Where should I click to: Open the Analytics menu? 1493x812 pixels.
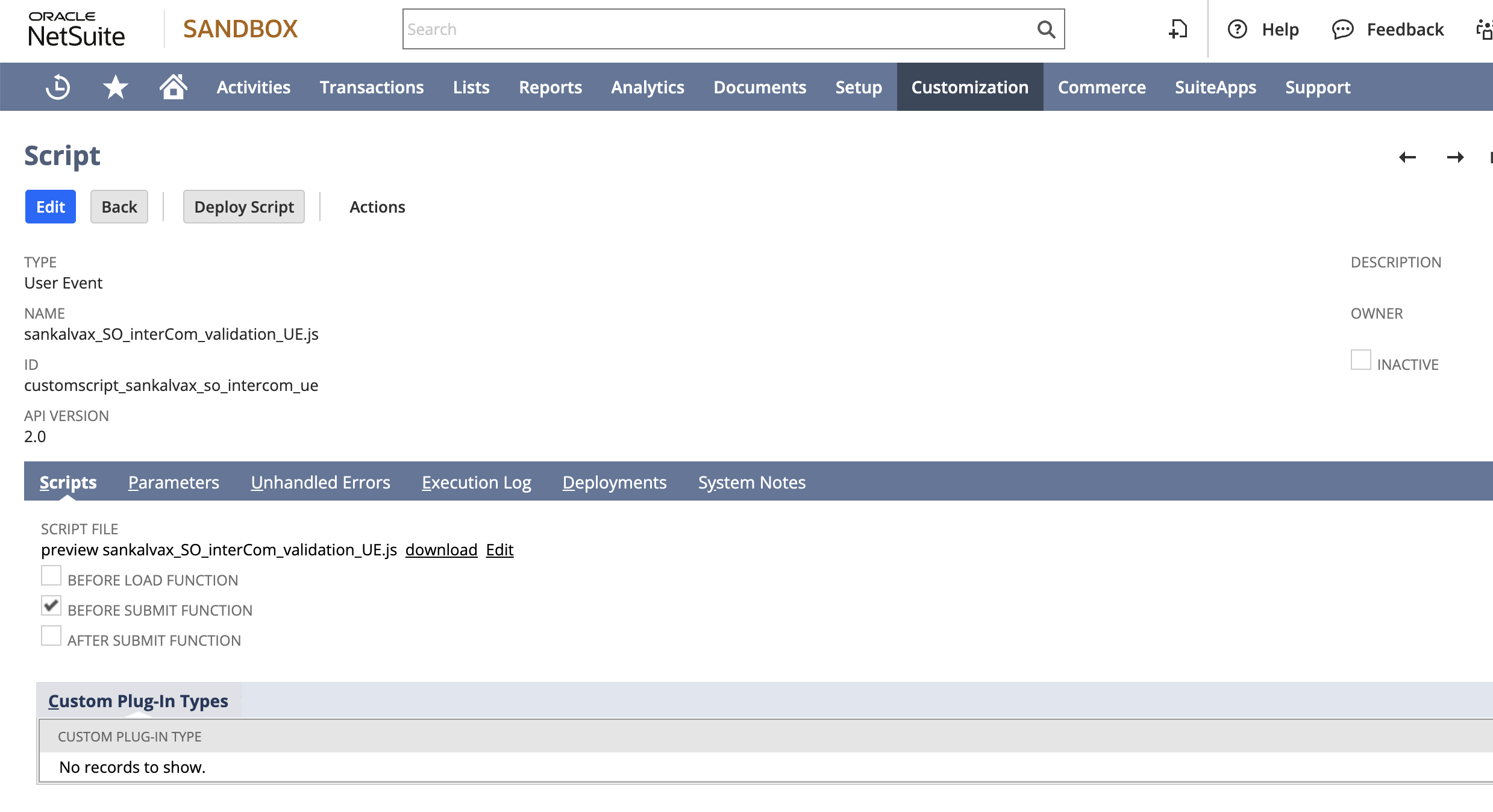point(648,87)
